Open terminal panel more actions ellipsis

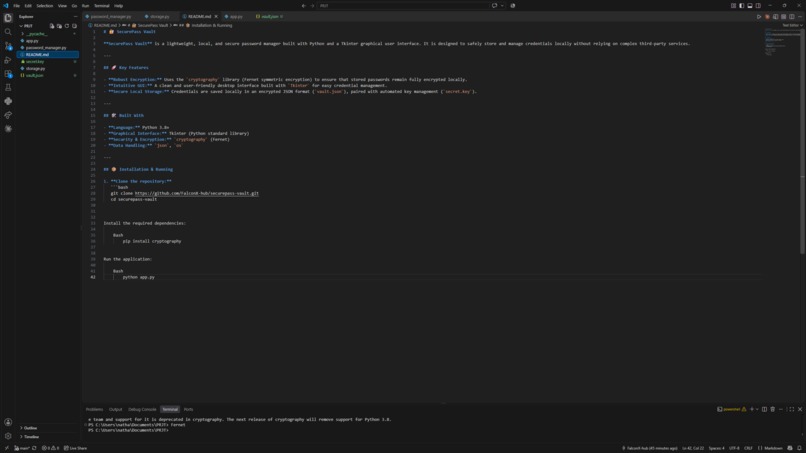click(781, 409)
